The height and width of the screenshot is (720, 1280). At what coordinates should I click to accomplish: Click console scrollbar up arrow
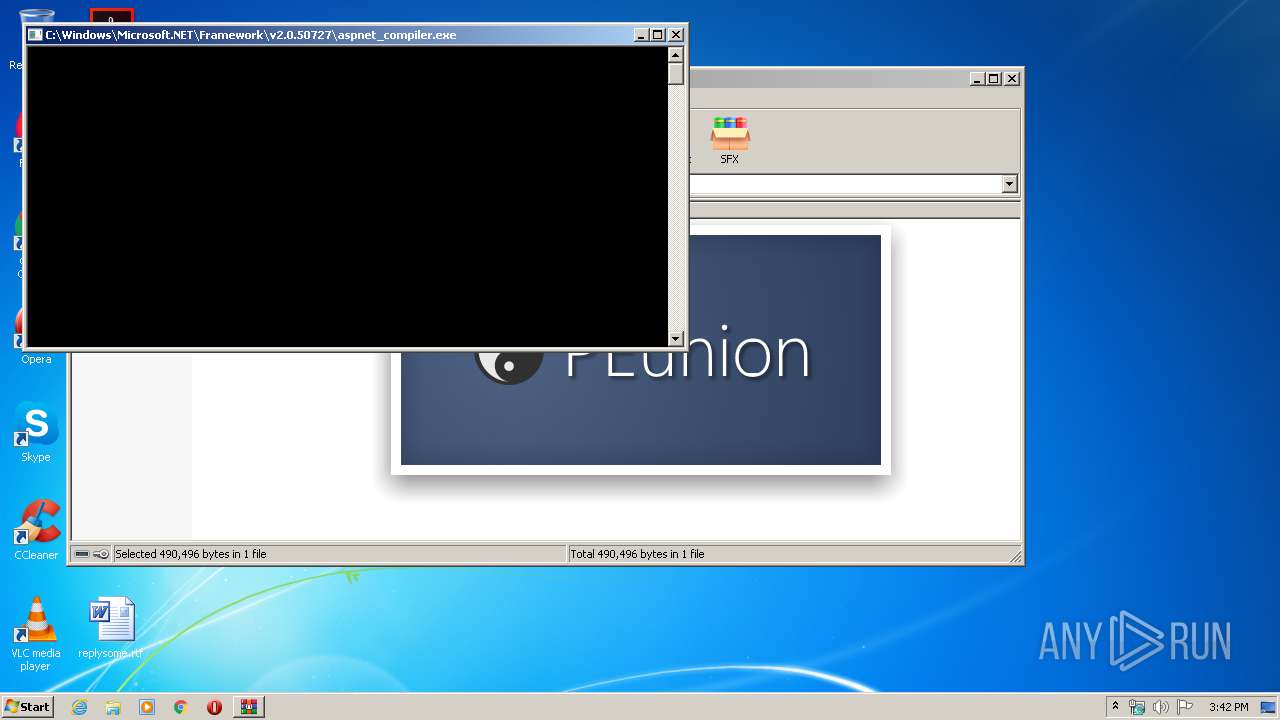point(676,55)
